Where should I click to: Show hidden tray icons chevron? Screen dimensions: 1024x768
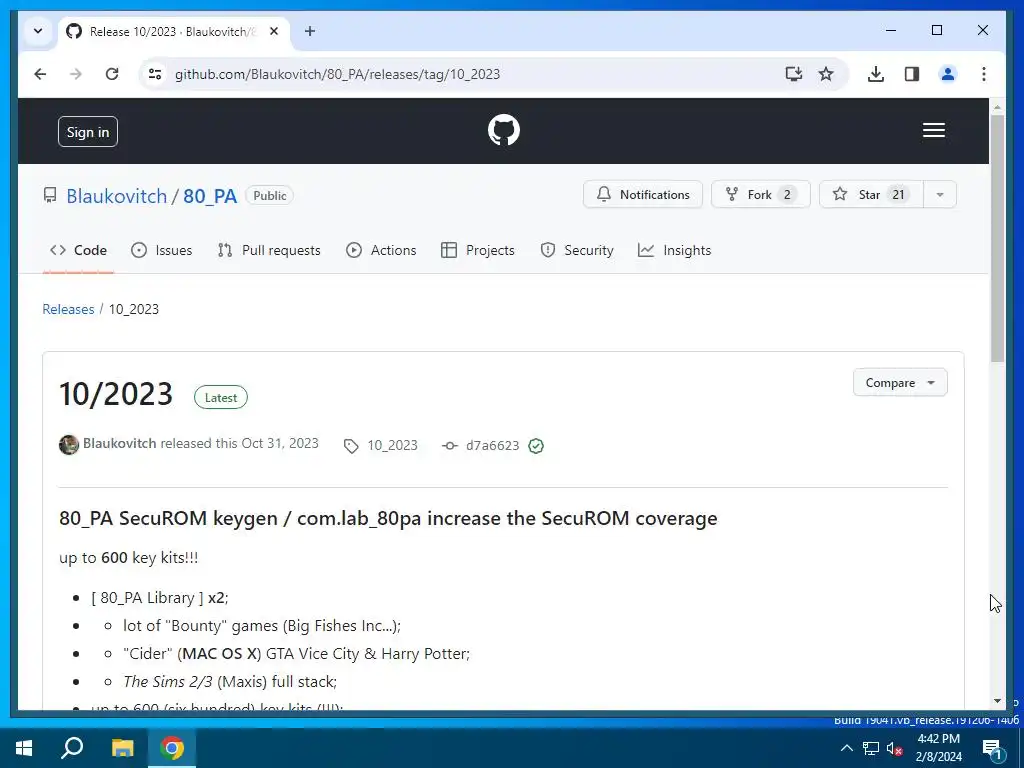click(x=846, y=748)
